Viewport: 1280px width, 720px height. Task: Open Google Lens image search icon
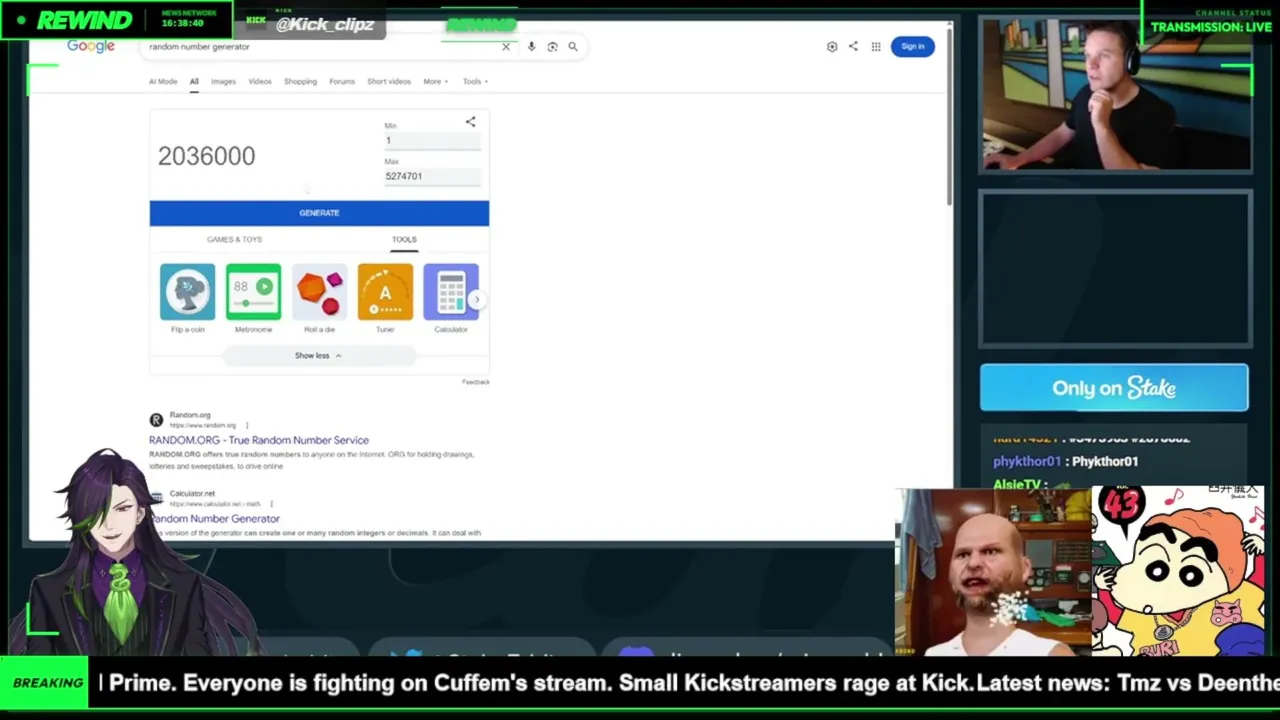point(552,47)
